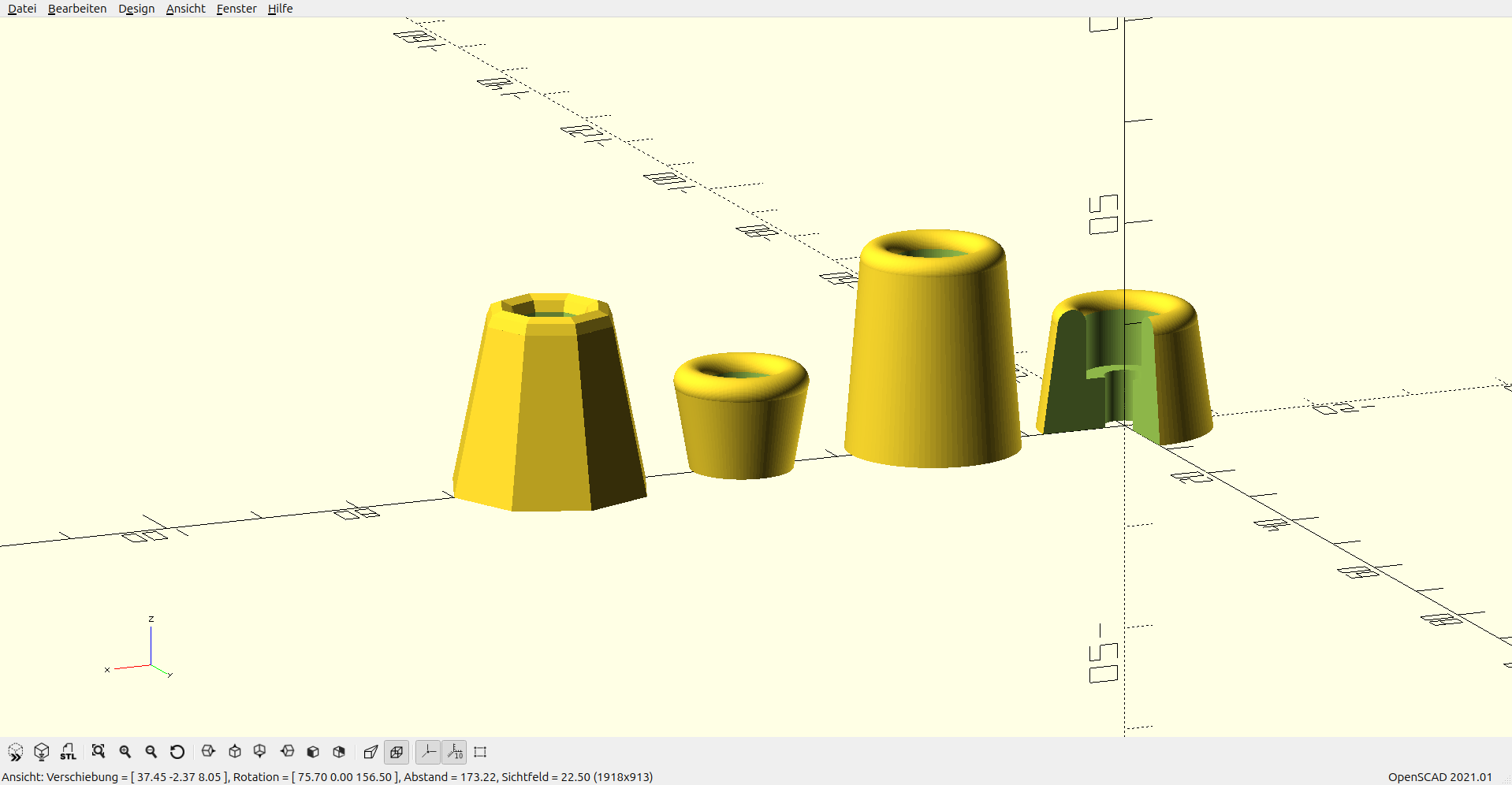Image resolution: width=1512 pixels, height=785 pixels.
Task: Click the XYZ orientation axes indicator
Action: click(139, 648)
